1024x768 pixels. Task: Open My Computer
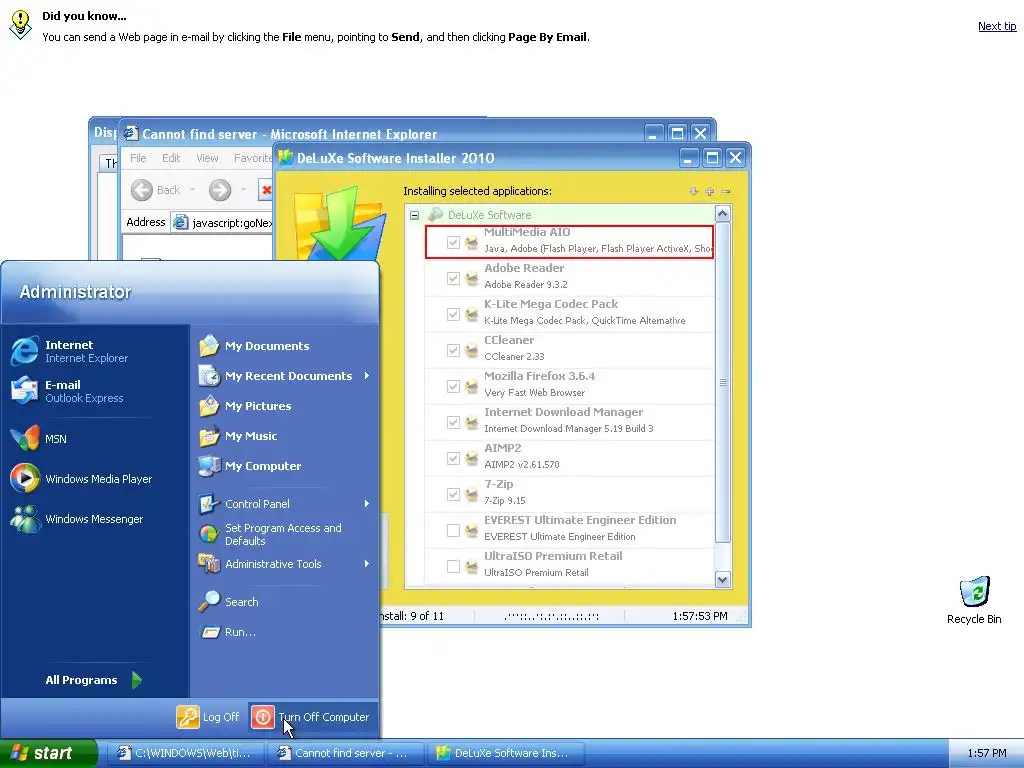pos(249,466)
